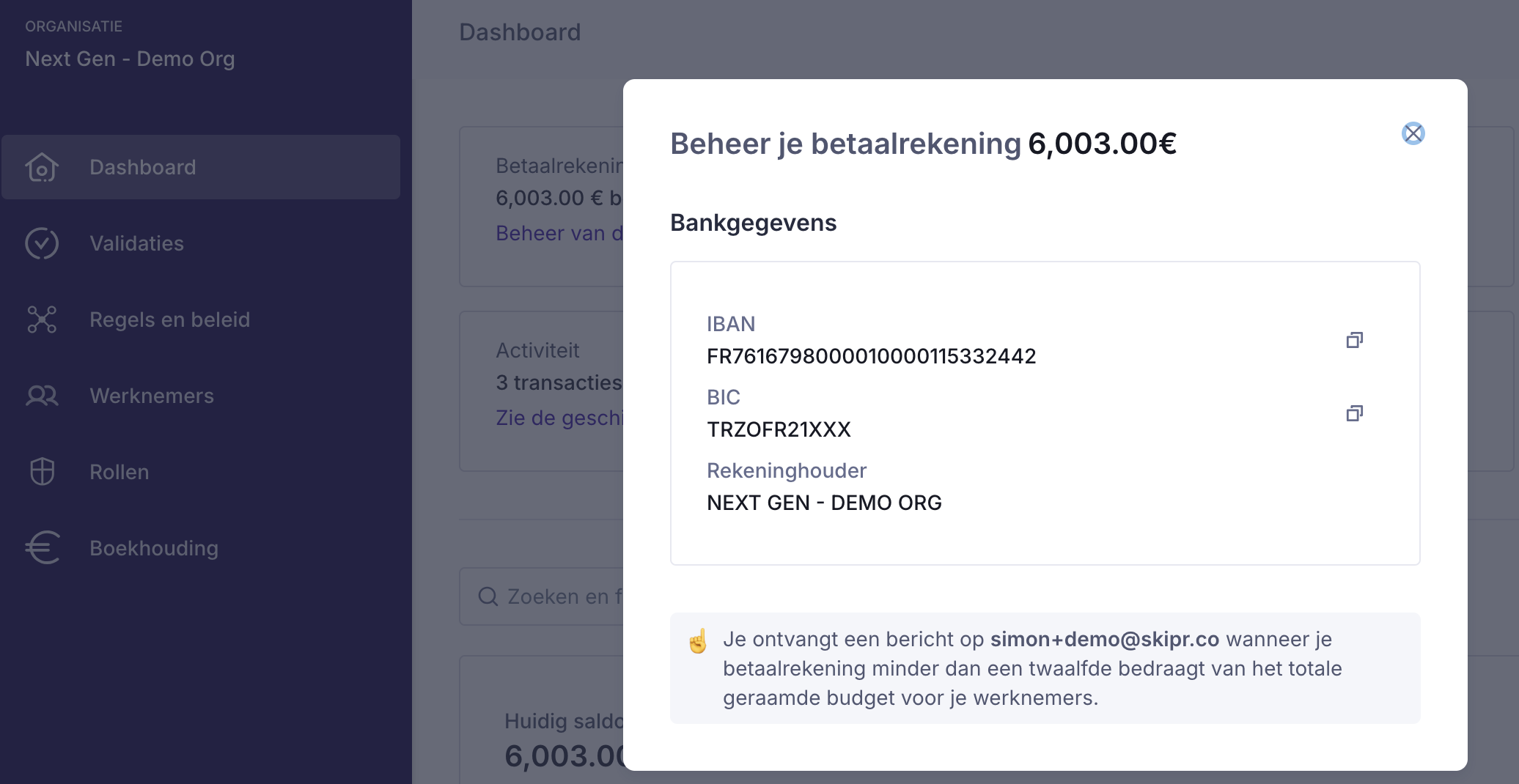1519x784 pixels.
Task: Click the Next Gen - Demo Org organisation name
Action: [130, 59]
